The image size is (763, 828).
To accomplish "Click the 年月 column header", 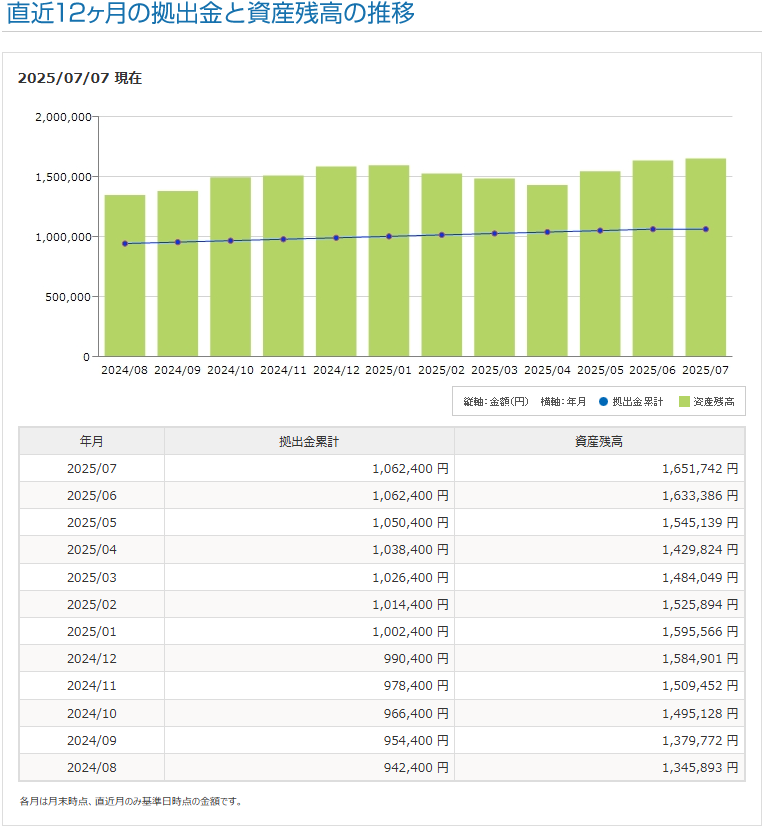I will [91, 441].
